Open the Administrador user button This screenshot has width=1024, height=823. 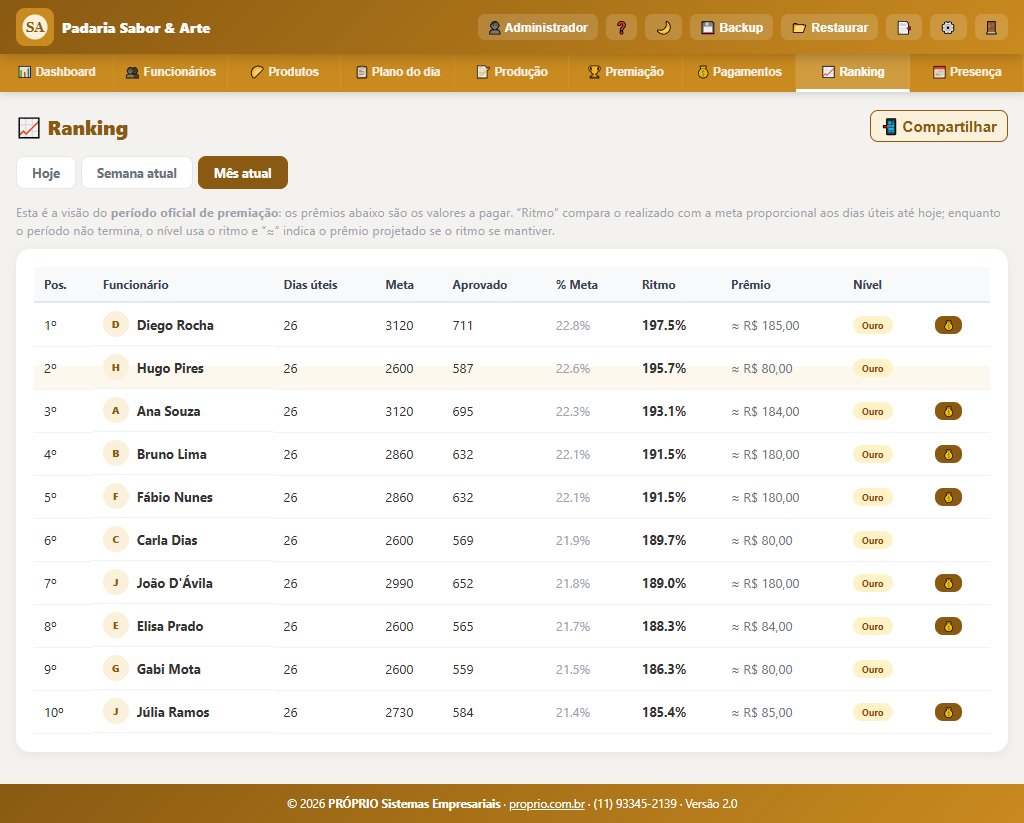pos(538,27)
